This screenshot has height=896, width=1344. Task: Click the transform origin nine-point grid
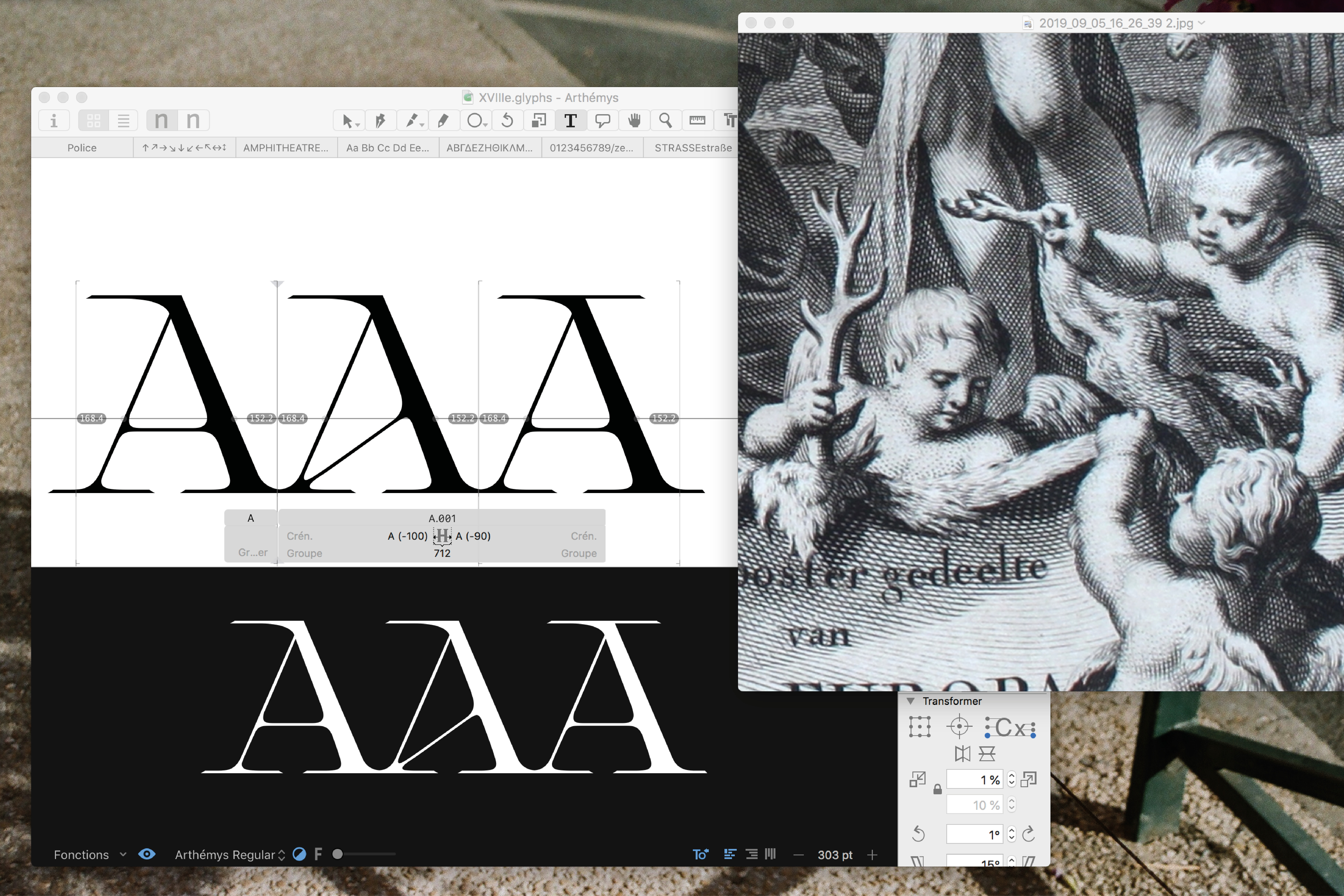coord(920,727)
